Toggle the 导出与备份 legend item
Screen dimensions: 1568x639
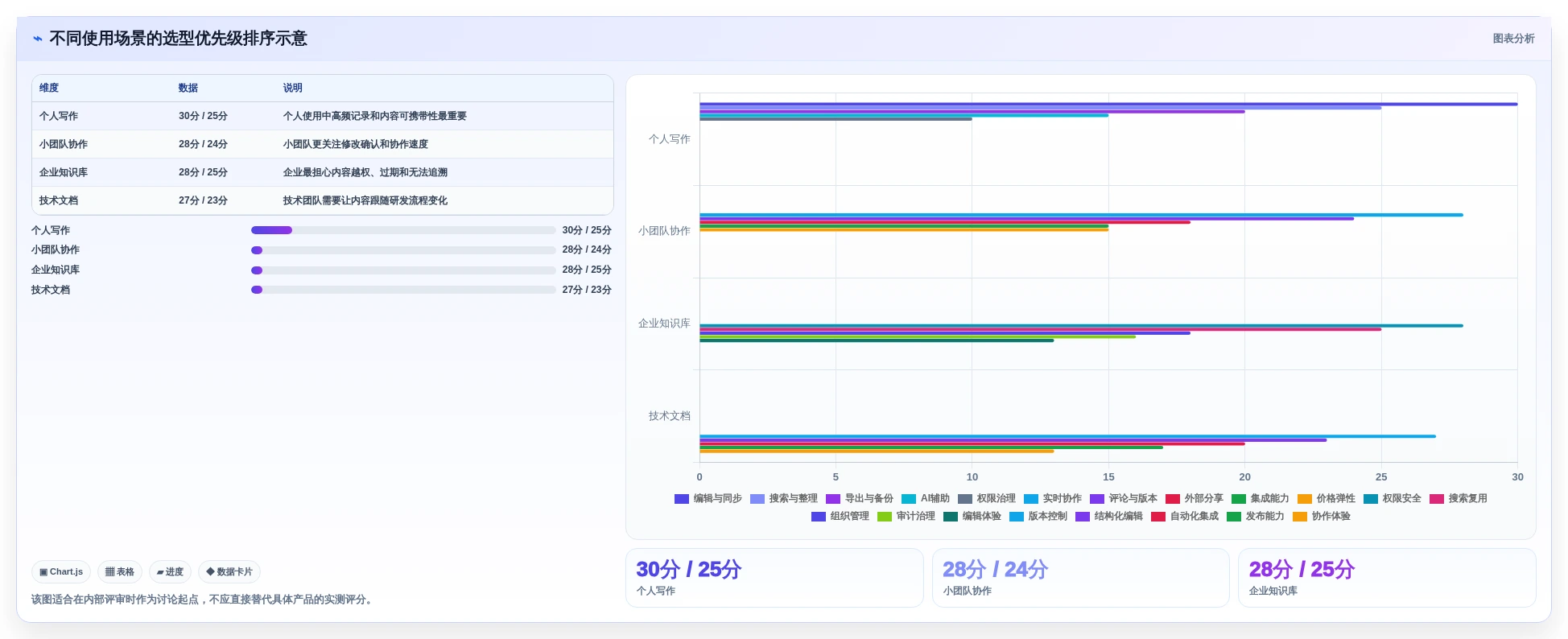pyautogui.click(x=860, y=499)
